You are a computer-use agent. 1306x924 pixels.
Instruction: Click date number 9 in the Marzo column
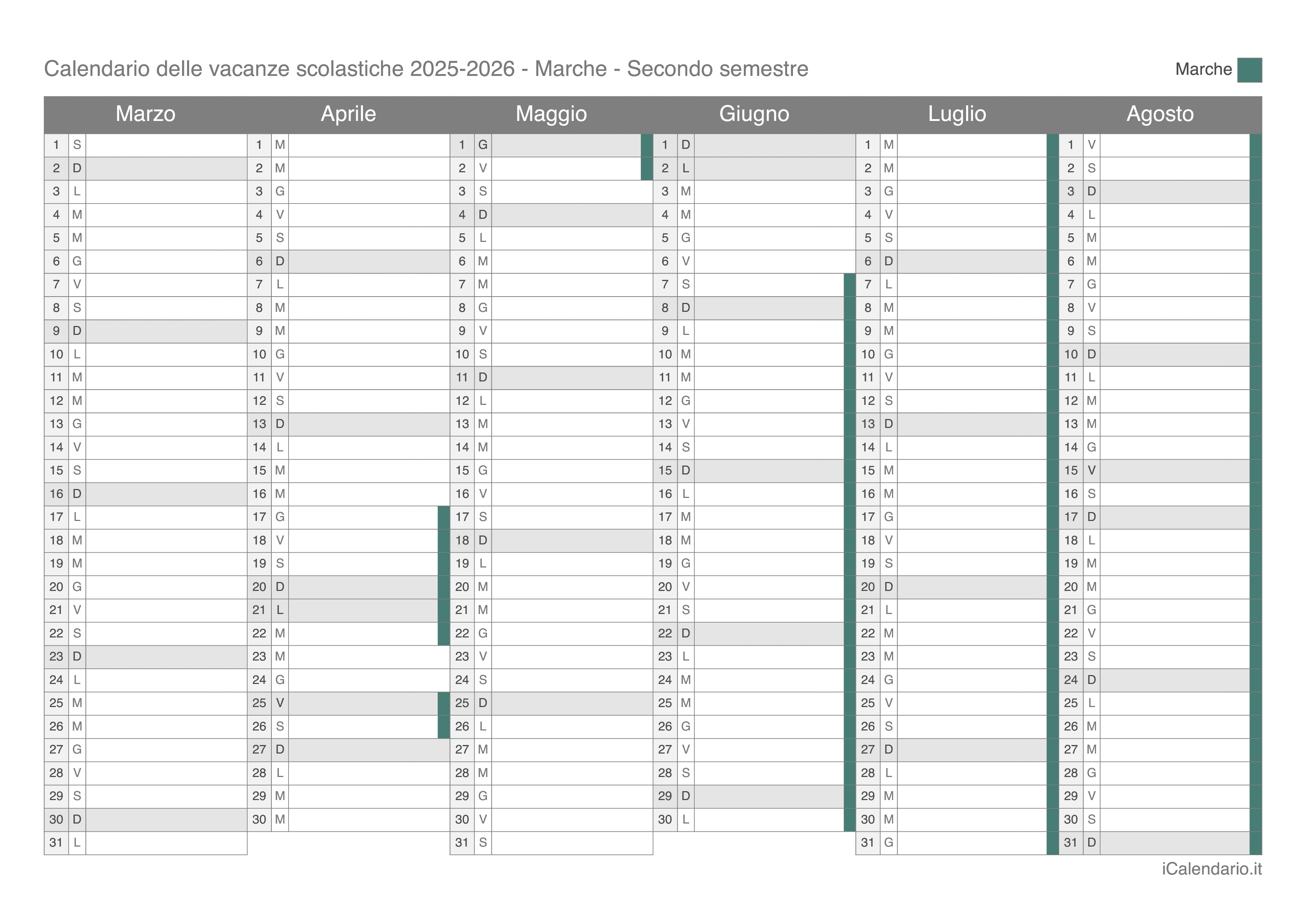56,331
